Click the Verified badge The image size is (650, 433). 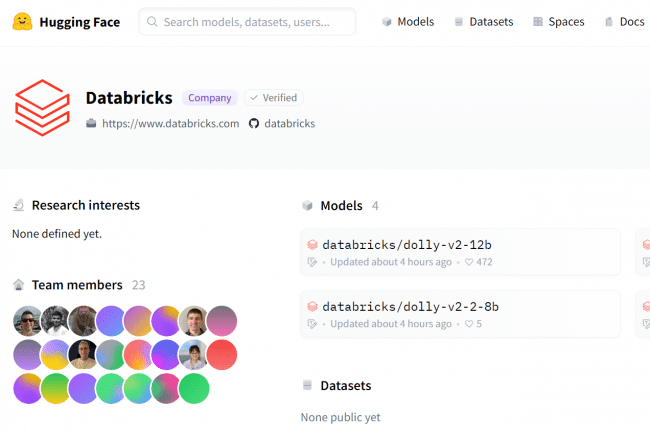(x=274, y=98)
